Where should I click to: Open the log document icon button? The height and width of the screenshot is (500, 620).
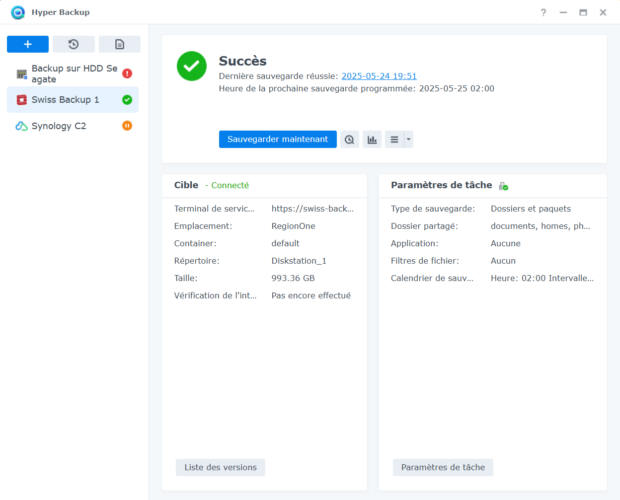tap(119, 44)
